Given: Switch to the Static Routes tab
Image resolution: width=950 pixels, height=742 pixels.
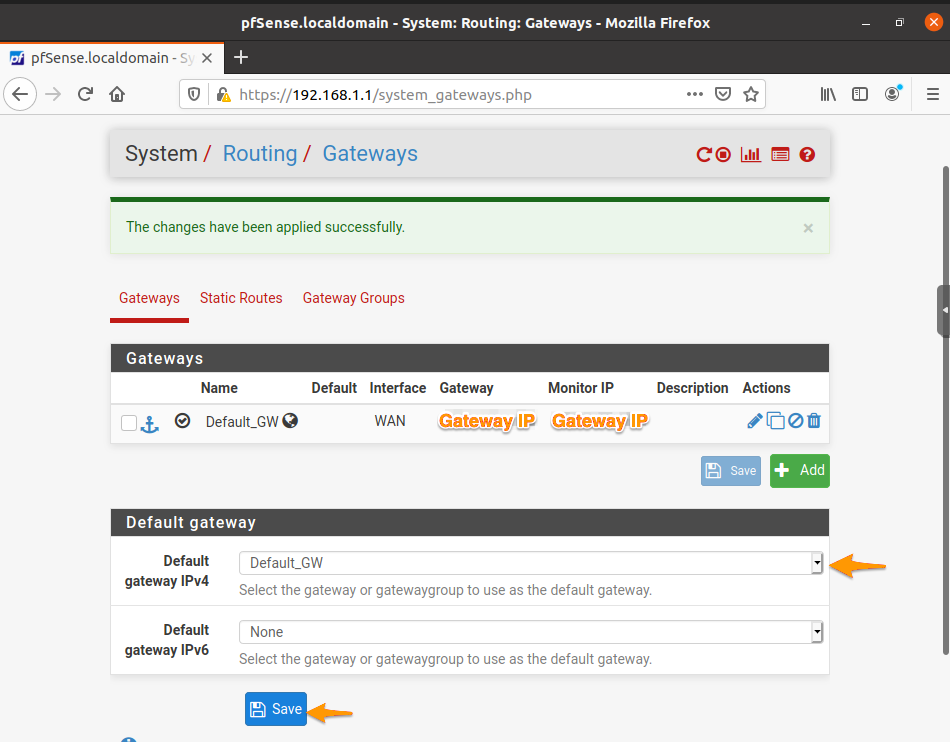Looking at the screenshot, I should tap(241, 298).
